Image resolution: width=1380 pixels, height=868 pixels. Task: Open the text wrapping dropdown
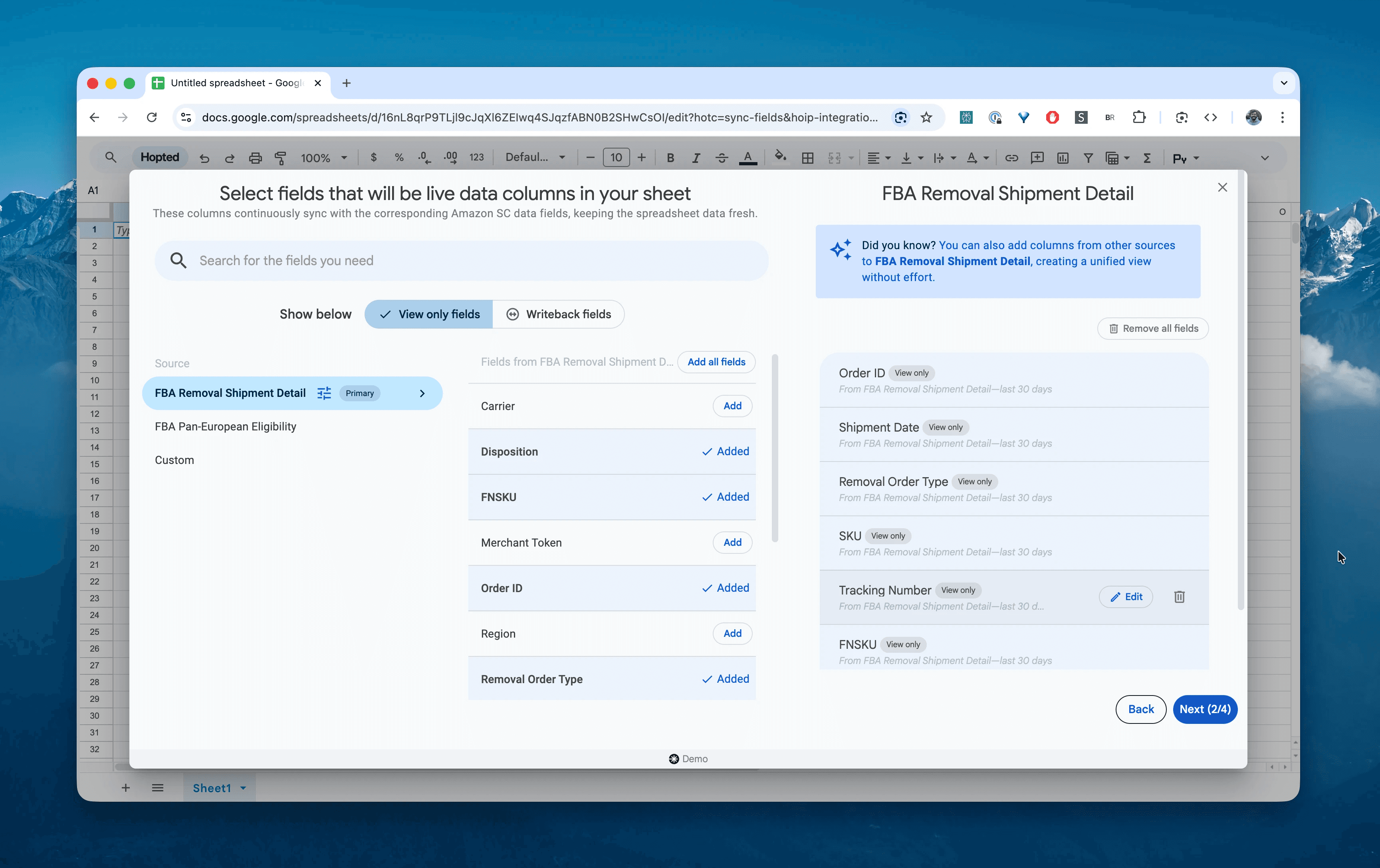[x=944, y=158]
